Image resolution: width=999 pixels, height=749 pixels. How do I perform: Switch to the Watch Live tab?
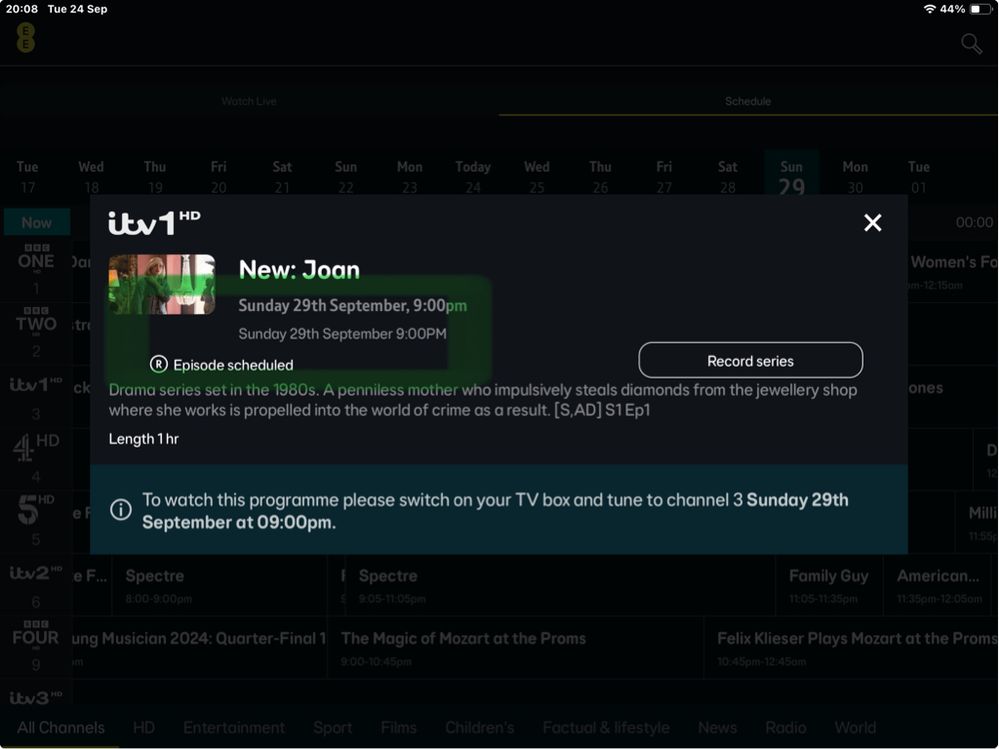(x=249, y=101)
